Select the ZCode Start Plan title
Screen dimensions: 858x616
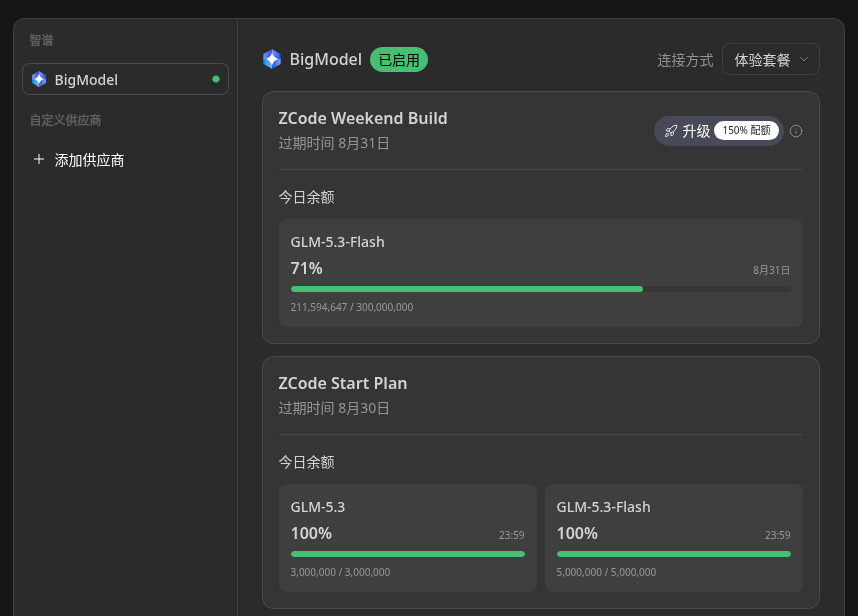(343, 383)
